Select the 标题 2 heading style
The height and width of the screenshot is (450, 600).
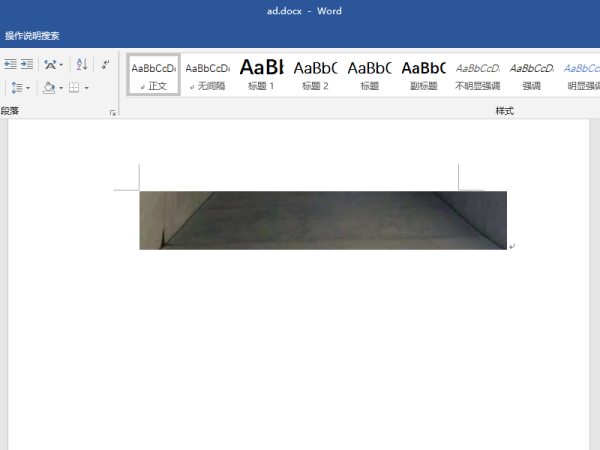point(315,75)
